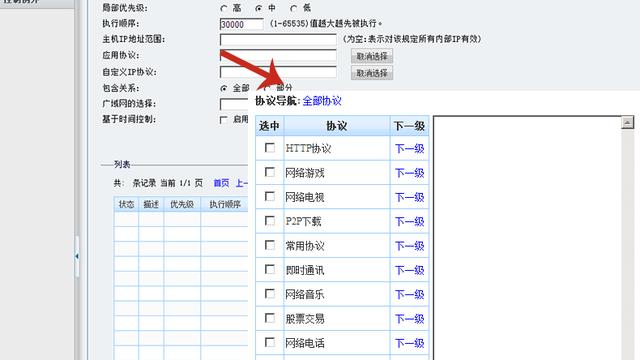Click the HTTP协议 protocol name
Image resolution: width=640 pixels, height=360 pixels.
308,149
